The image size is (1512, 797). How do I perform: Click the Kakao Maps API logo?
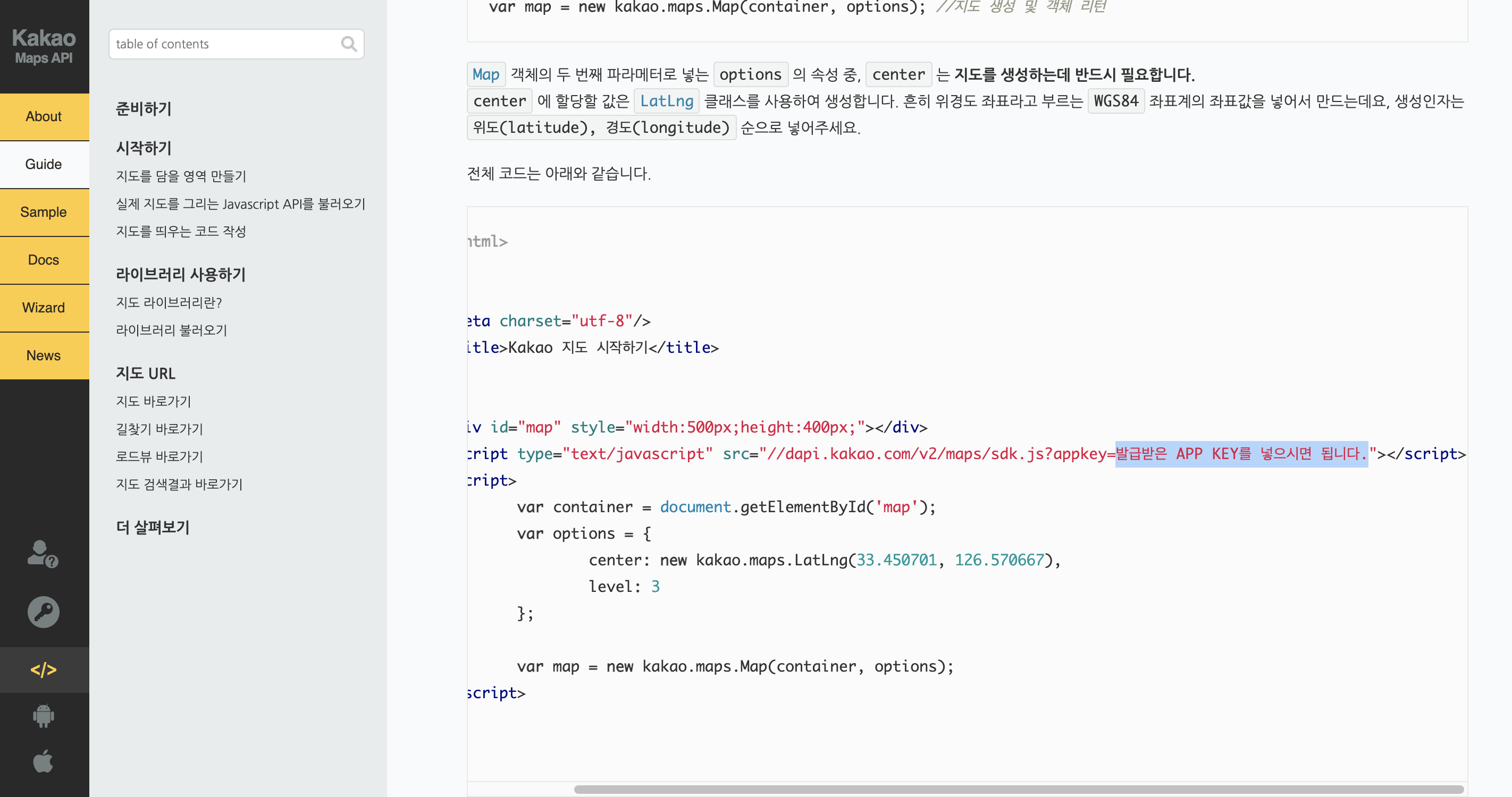point(44,46)
